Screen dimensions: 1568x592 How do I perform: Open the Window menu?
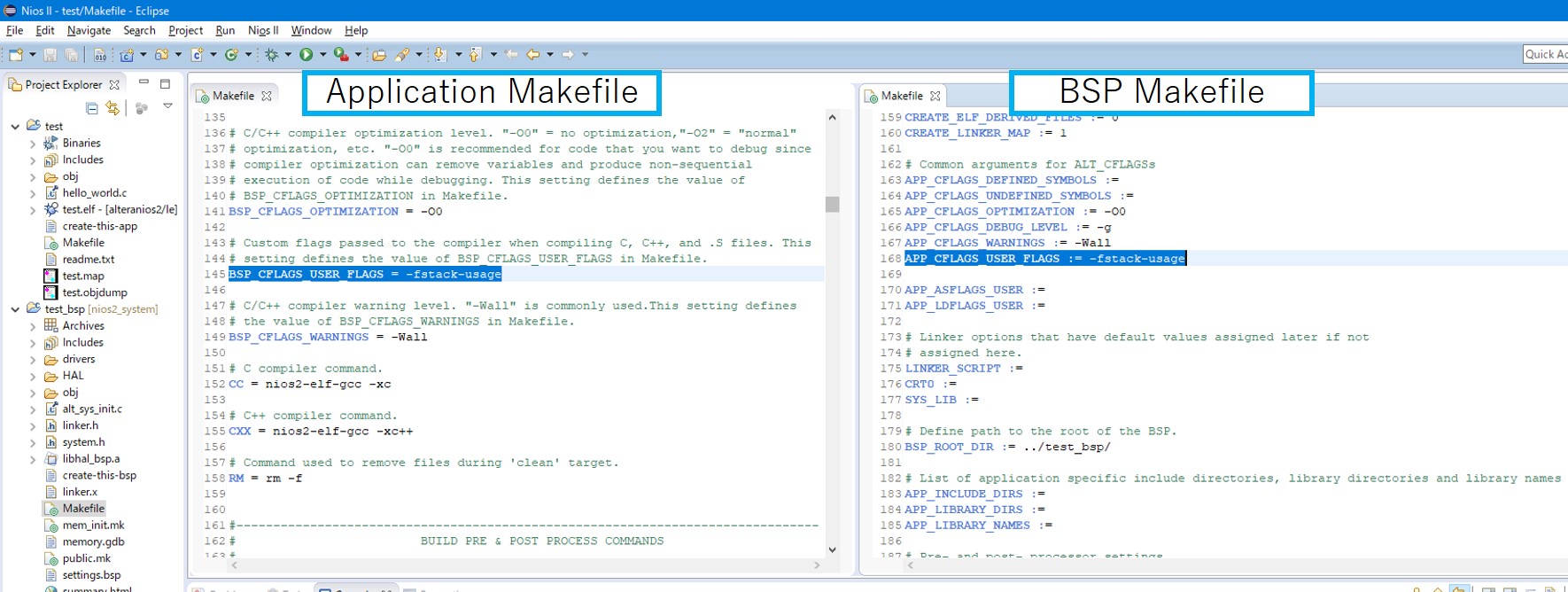coord(311,30)
